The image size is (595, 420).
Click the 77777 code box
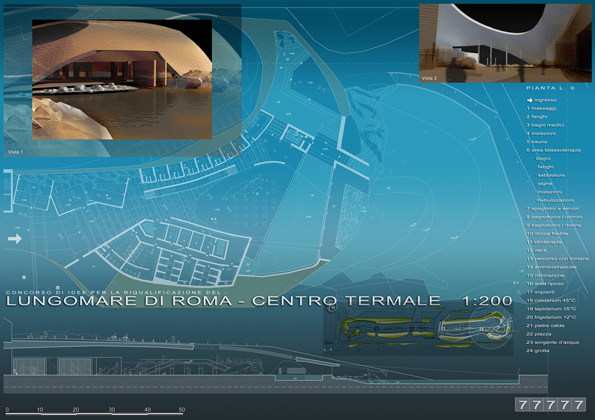(x=550, y=404)
